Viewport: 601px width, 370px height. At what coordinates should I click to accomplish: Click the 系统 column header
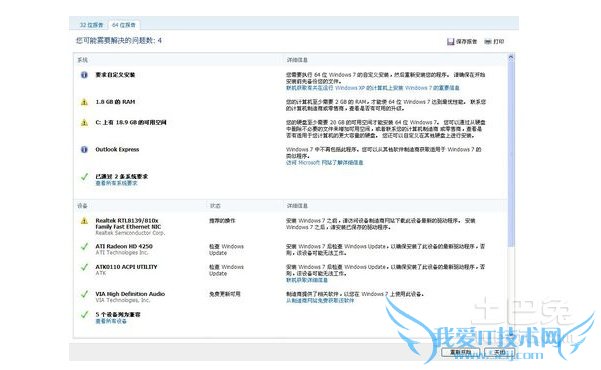coord(82,60)
